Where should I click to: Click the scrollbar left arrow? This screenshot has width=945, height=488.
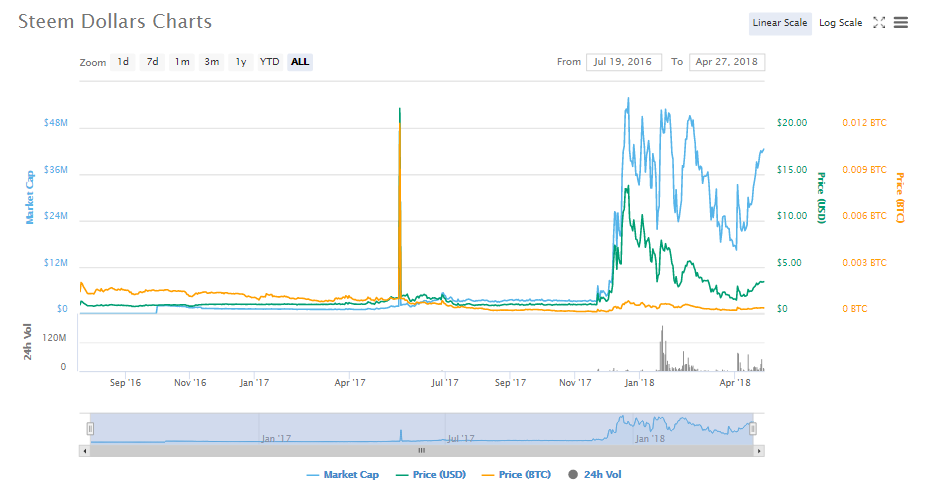84,451
